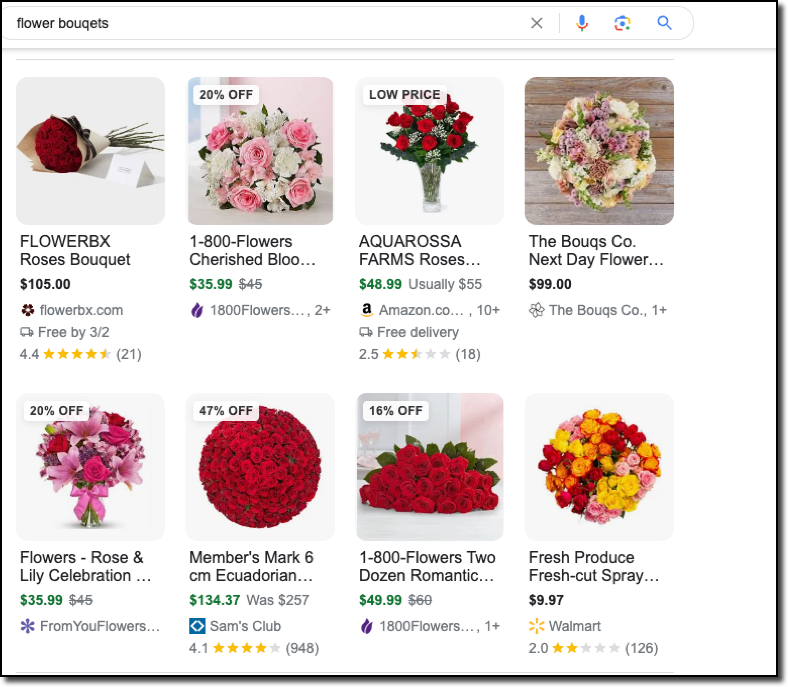Click the 2.0 star rating with (126) reviews
Viewport: 788px width, 687px height.
point(594,648)
